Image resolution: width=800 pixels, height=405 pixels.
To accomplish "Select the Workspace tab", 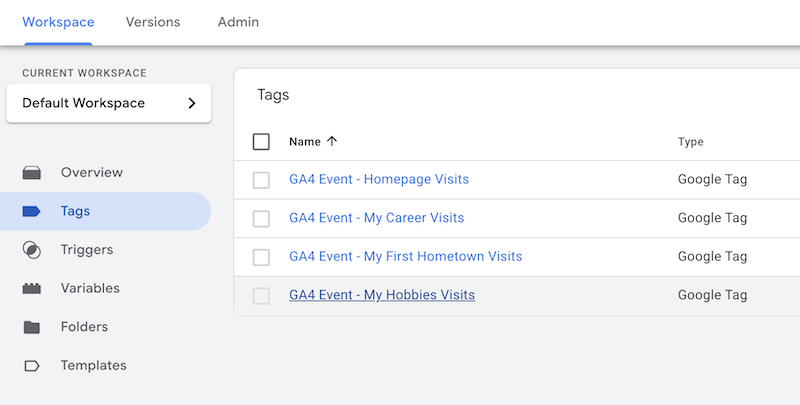I will coord(58,22).
